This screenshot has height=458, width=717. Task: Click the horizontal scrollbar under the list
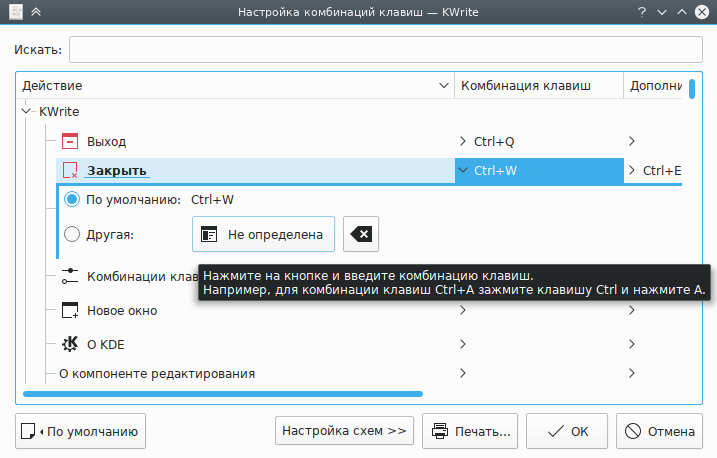(222, 394)
